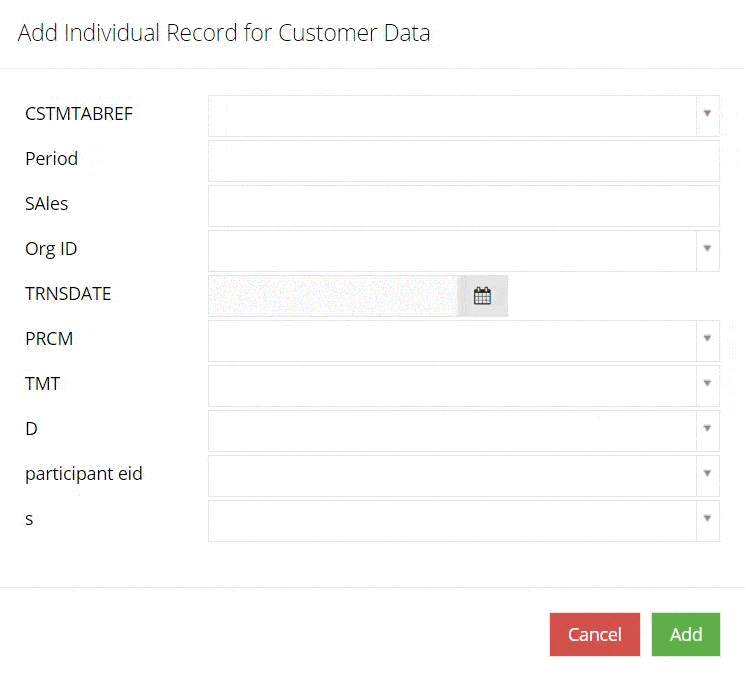Expand the D field dropdown arrow
This screenshot has width=746, height=684.
pos(707,428)
